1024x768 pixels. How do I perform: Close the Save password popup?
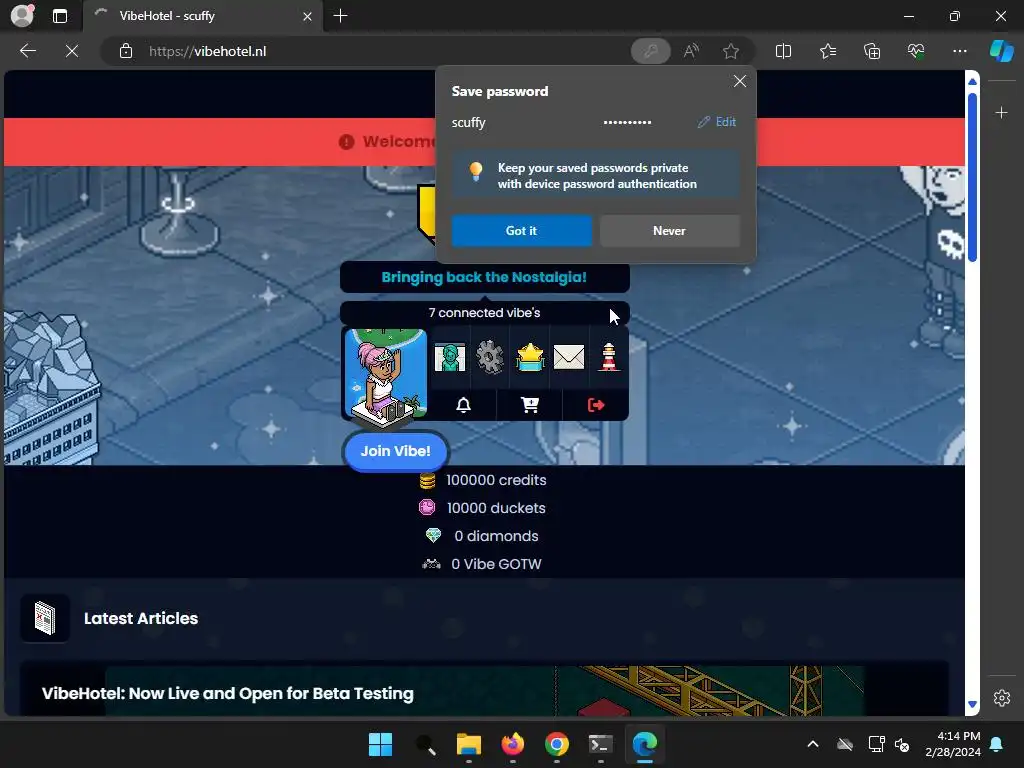740,81
